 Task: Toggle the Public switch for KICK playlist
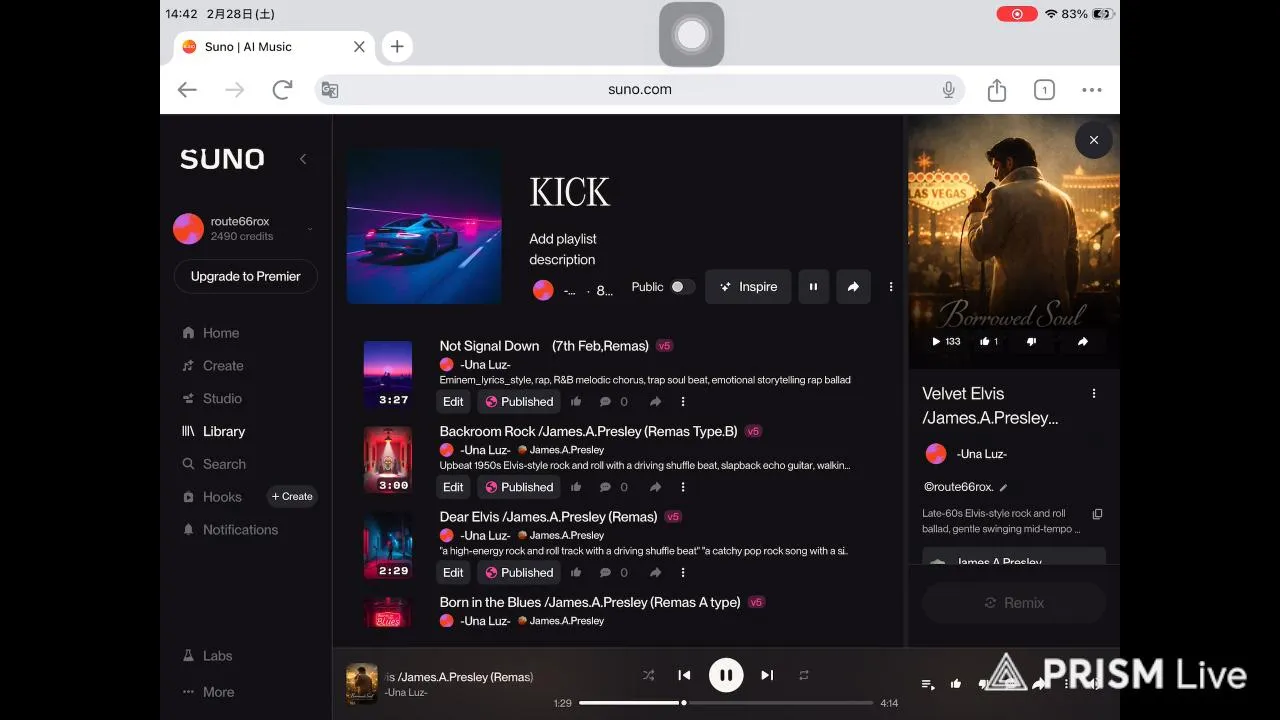pos(682,287)
